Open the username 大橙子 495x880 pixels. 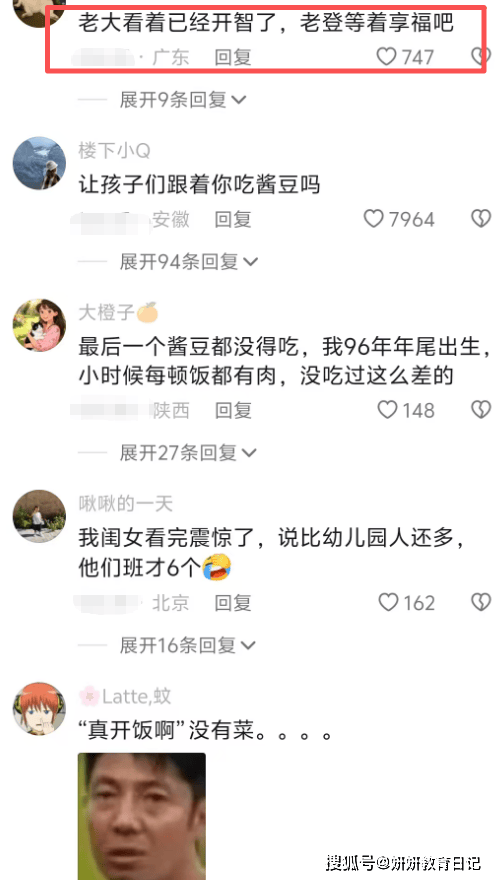107,313
